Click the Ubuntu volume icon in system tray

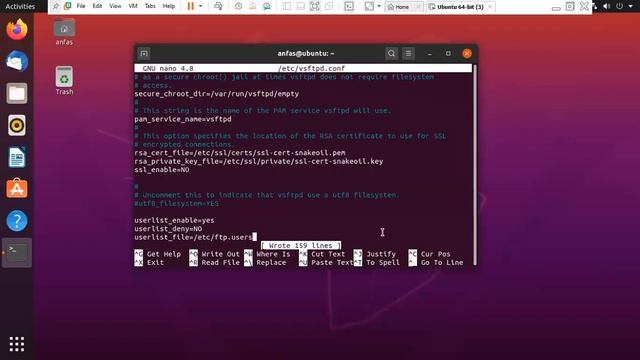[607, 6]
